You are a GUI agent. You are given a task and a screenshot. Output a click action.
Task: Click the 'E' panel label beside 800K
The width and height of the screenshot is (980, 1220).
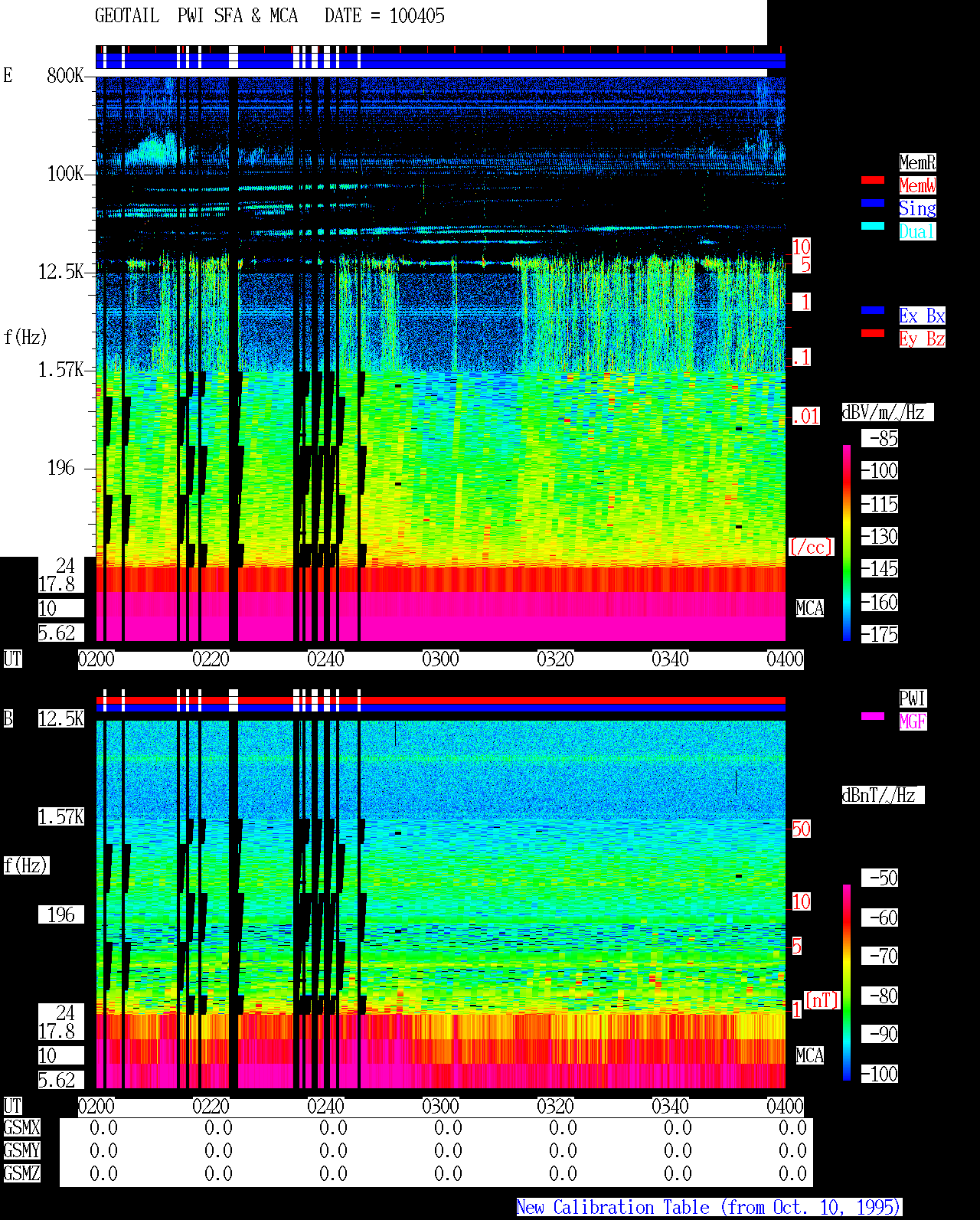pos(8,75)
